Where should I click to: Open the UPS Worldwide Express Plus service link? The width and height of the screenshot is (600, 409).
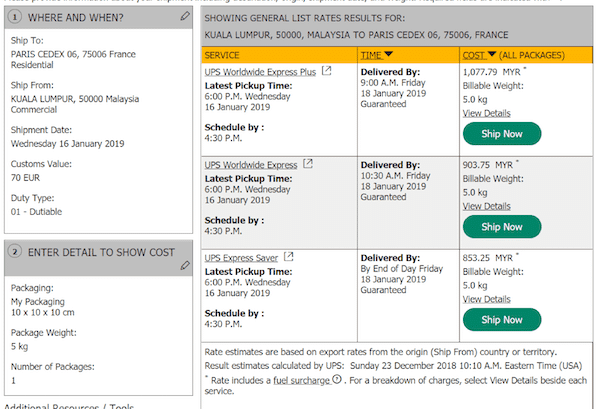coord(260,72)
